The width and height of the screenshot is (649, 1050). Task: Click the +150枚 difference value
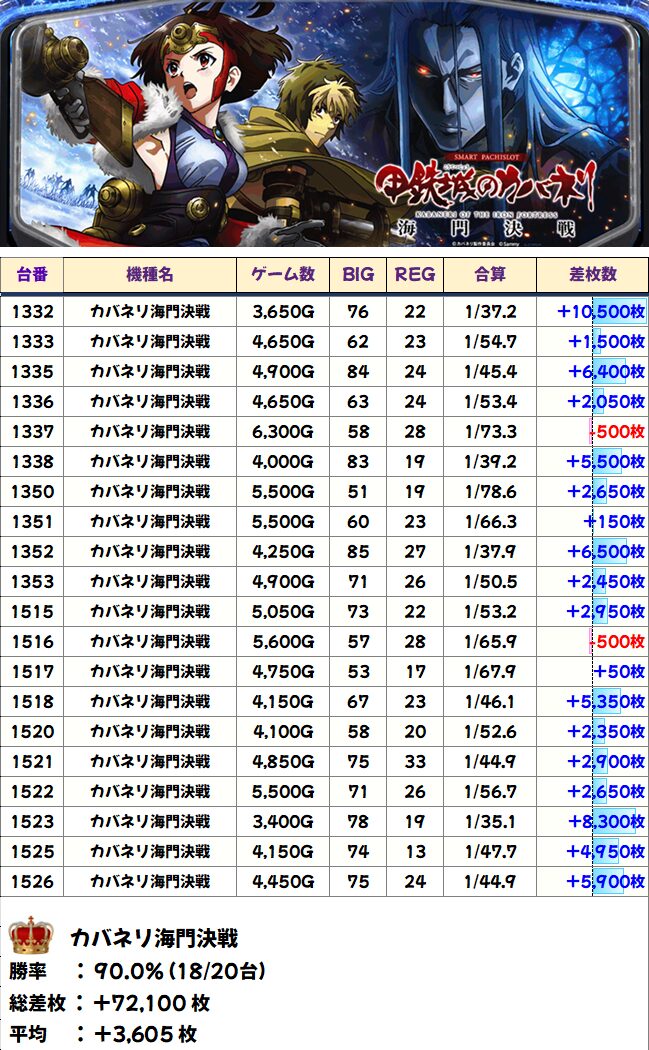[614, 522]
